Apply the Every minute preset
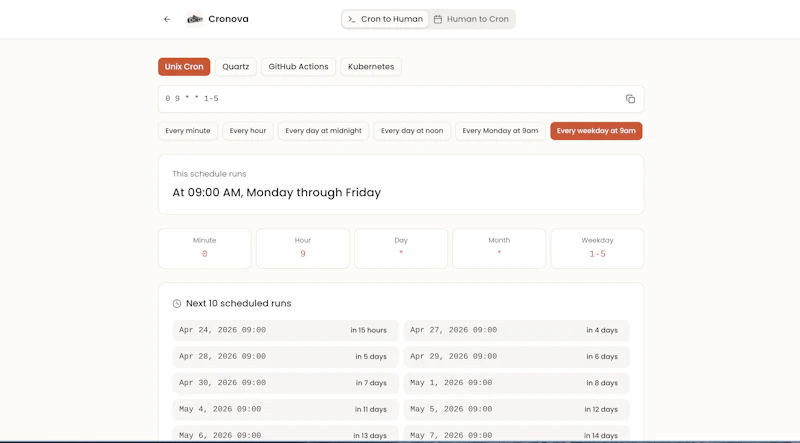 click(x=188, y=131)
